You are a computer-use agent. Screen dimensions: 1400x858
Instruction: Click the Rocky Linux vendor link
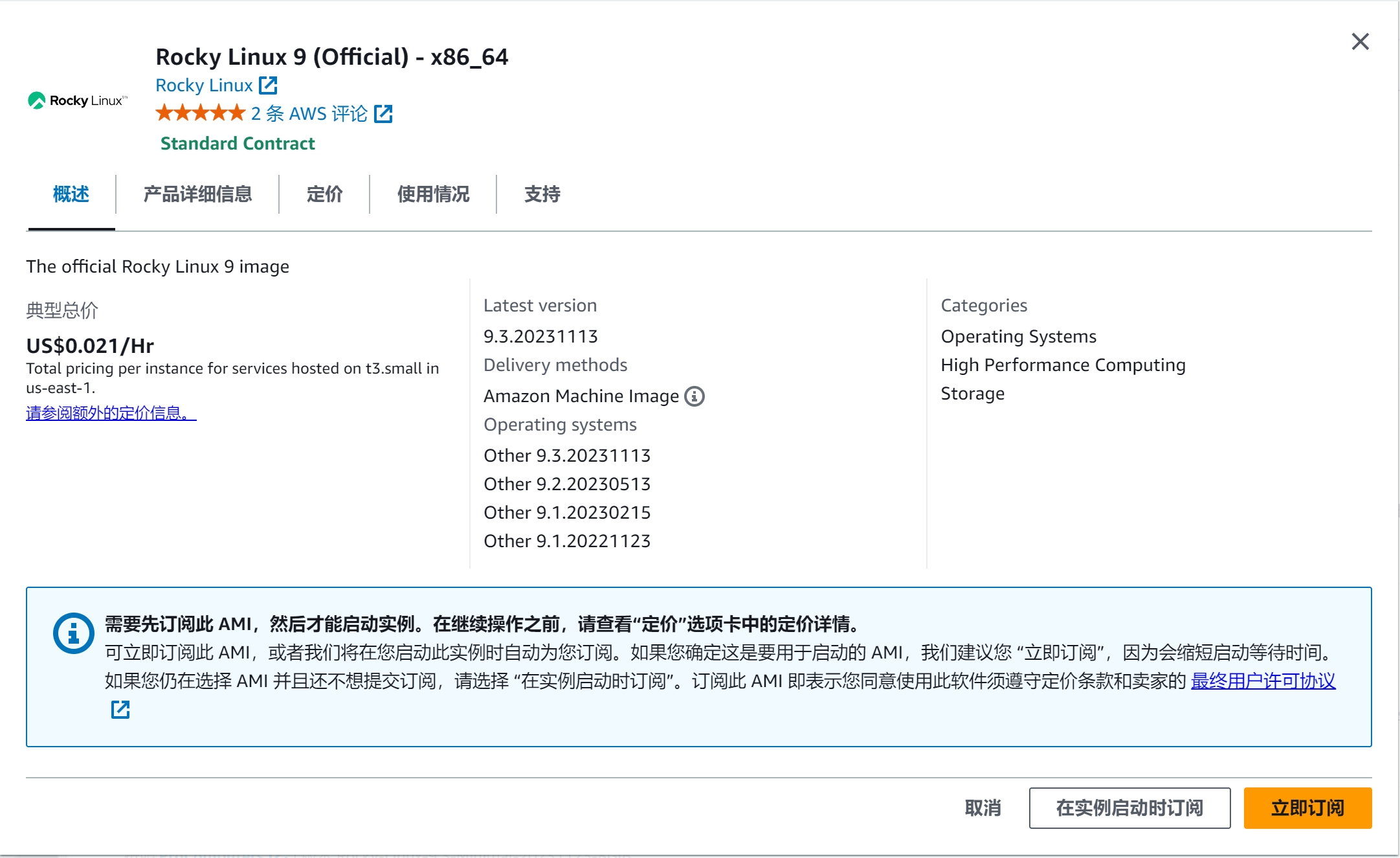pyautogui.click(x=204, y=85)
